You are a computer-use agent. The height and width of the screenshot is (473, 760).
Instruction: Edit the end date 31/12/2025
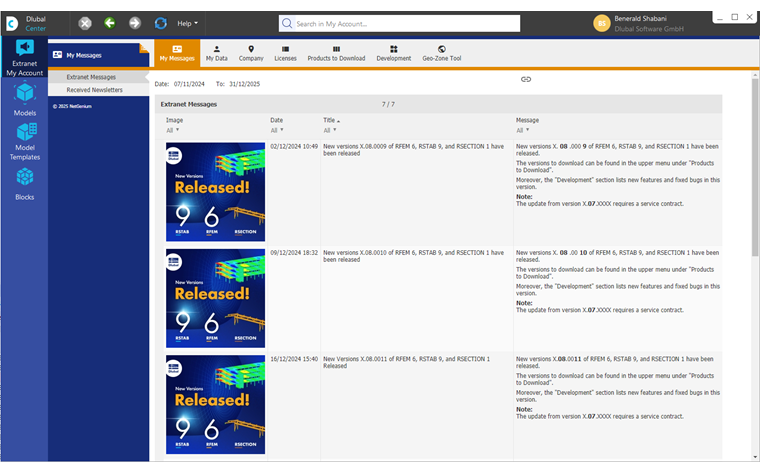[244, 84]
